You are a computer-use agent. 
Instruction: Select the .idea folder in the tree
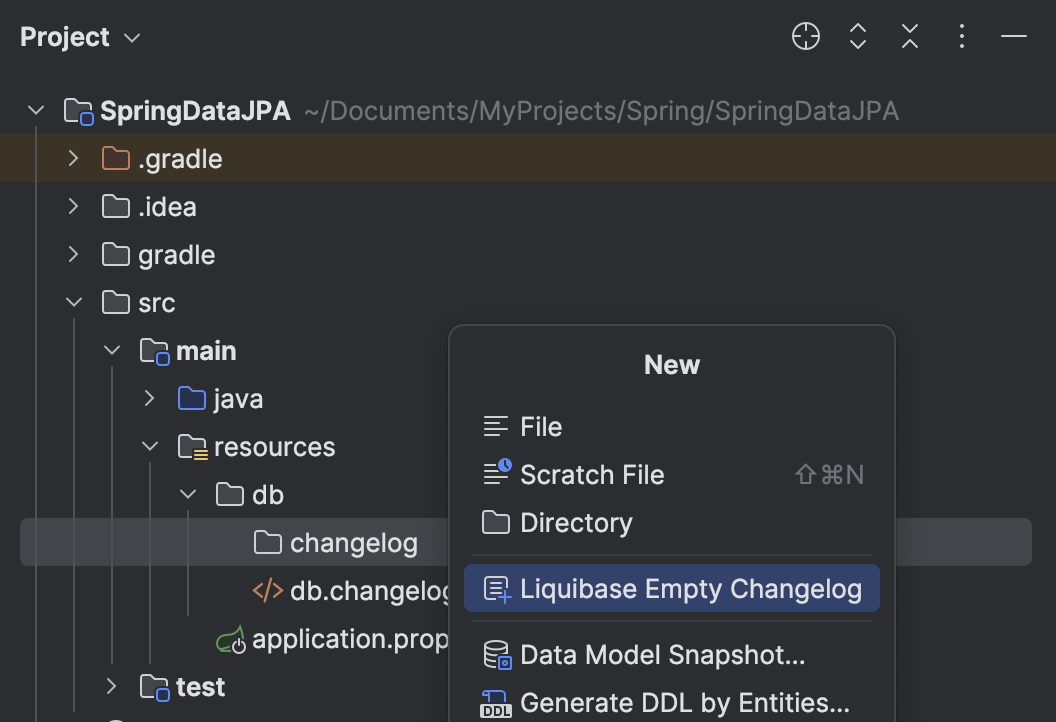point(167,206)
